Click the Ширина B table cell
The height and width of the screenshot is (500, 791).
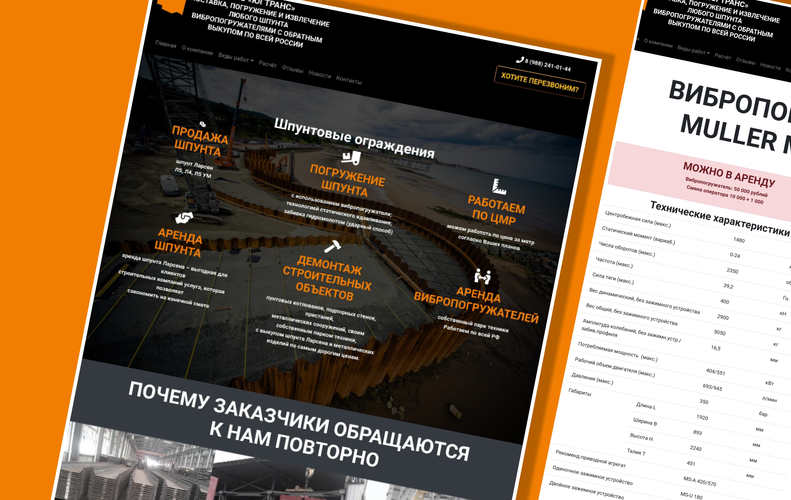645,422
